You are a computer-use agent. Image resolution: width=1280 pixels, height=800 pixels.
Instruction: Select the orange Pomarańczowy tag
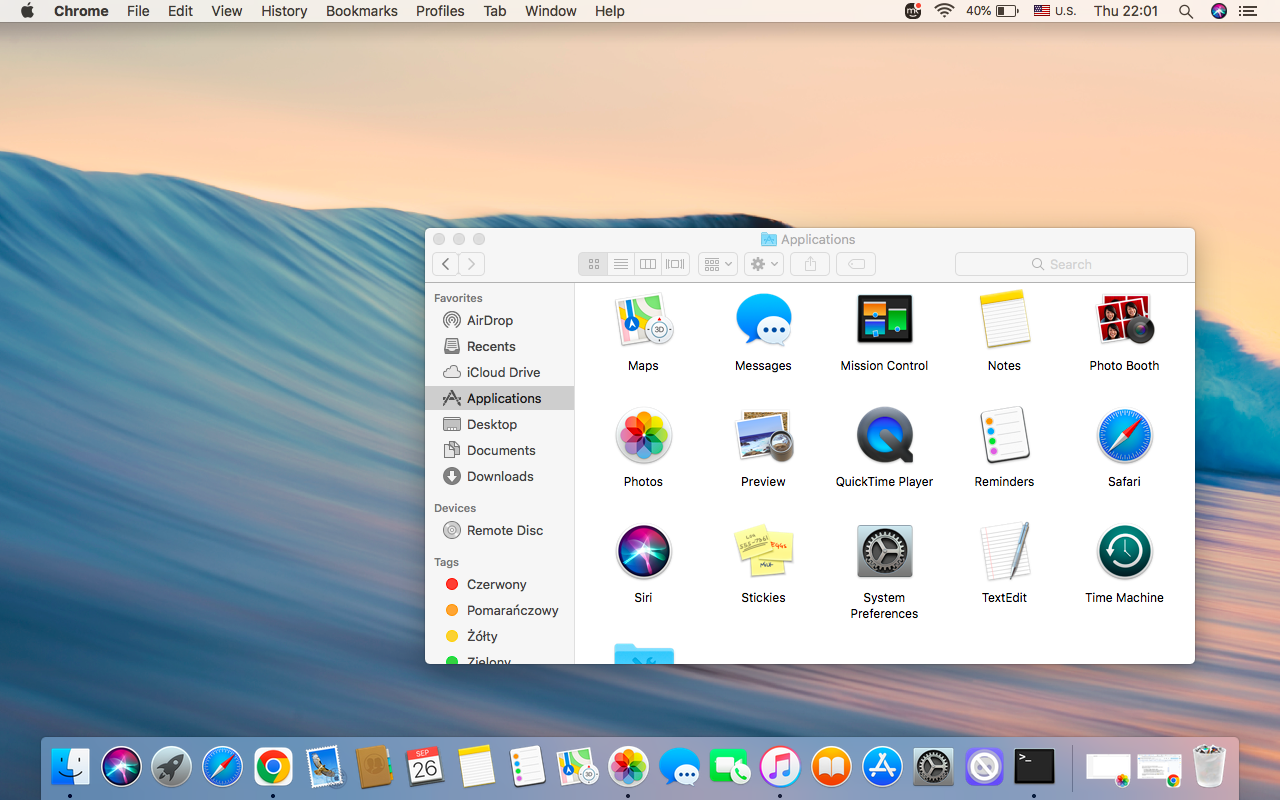click(502, 610)
